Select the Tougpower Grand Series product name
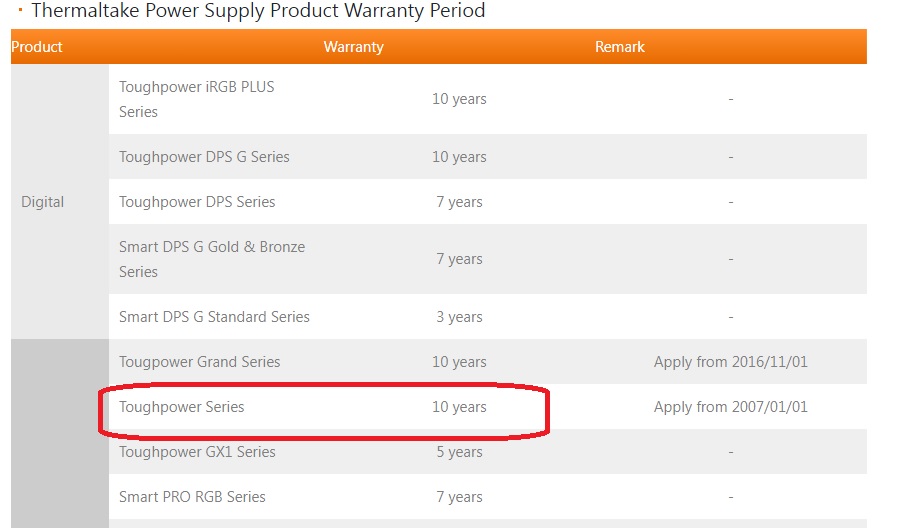 coord(199,362)
